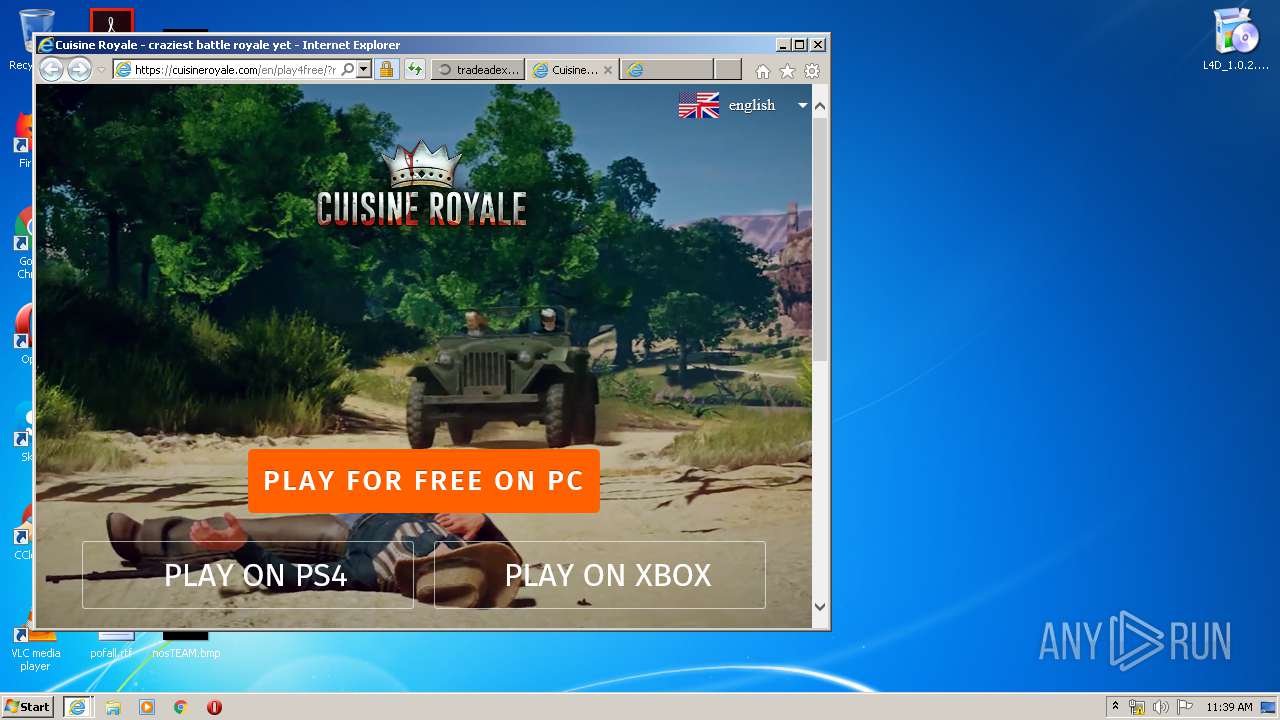This screenshot has height=720, width=1280.
Task: View the security lock icon report
Action: tap(386, 69)
